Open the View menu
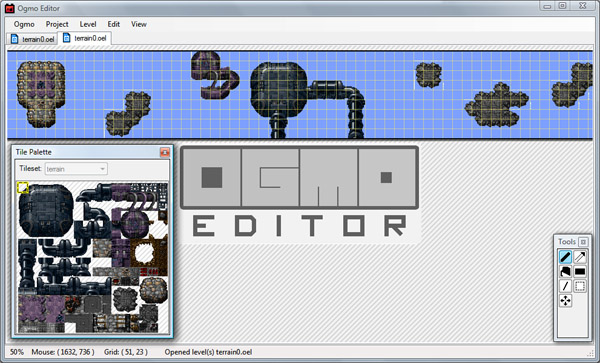This screenshot has width=600, height=363. point(139,24)
